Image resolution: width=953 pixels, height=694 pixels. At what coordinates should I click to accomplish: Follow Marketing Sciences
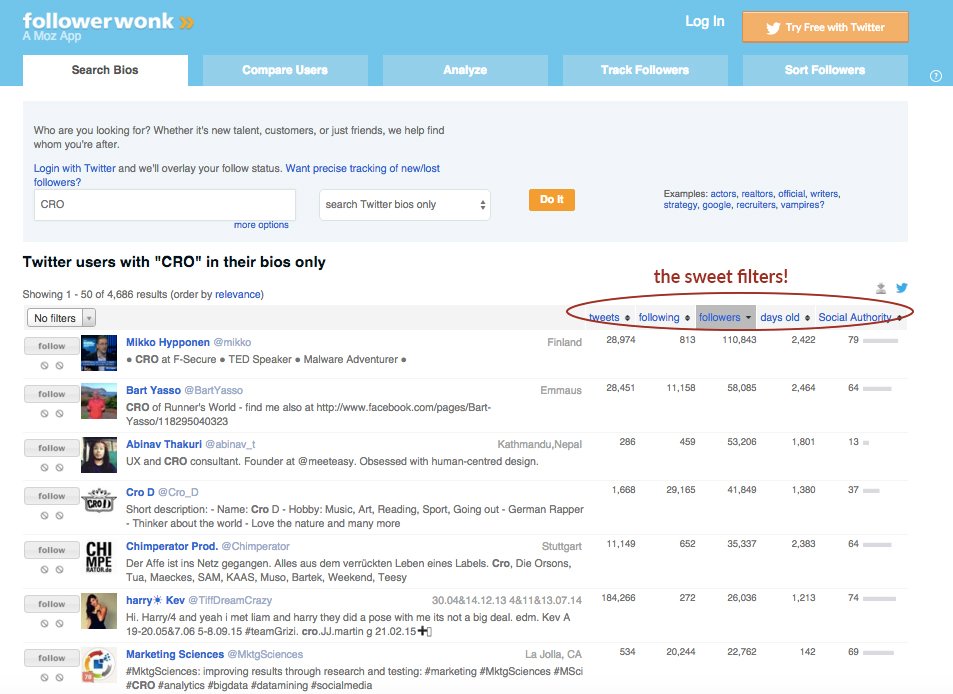coord(52,658)
